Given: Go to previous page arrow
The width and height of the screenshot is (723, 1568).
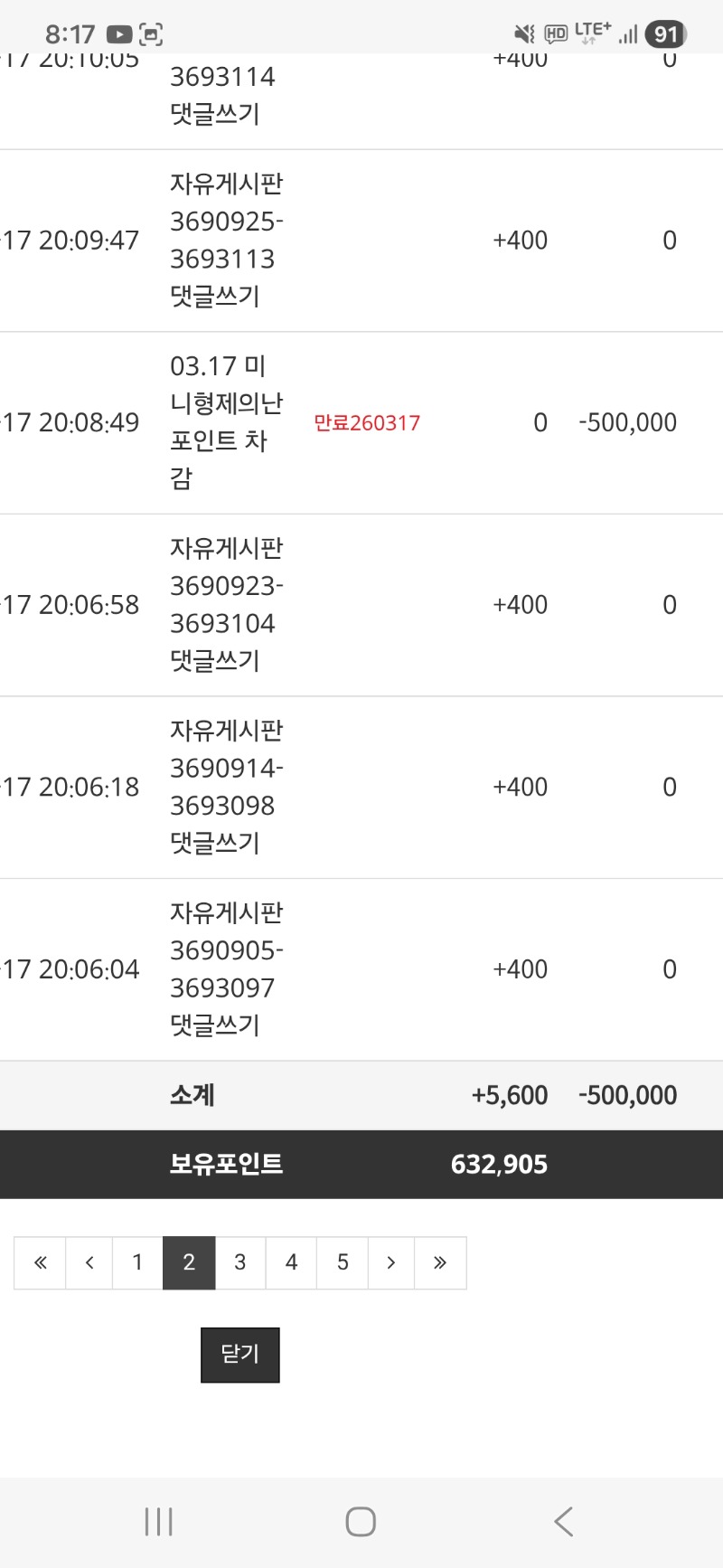Looking at the screenshot, I should pos(89,1262).
